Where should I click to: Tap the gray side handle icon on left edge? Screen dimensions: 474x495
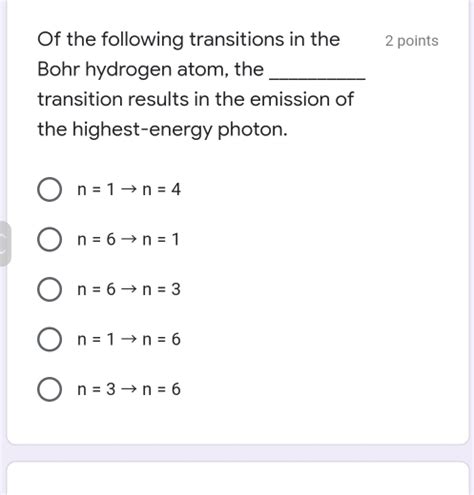(x=5, y=244)
